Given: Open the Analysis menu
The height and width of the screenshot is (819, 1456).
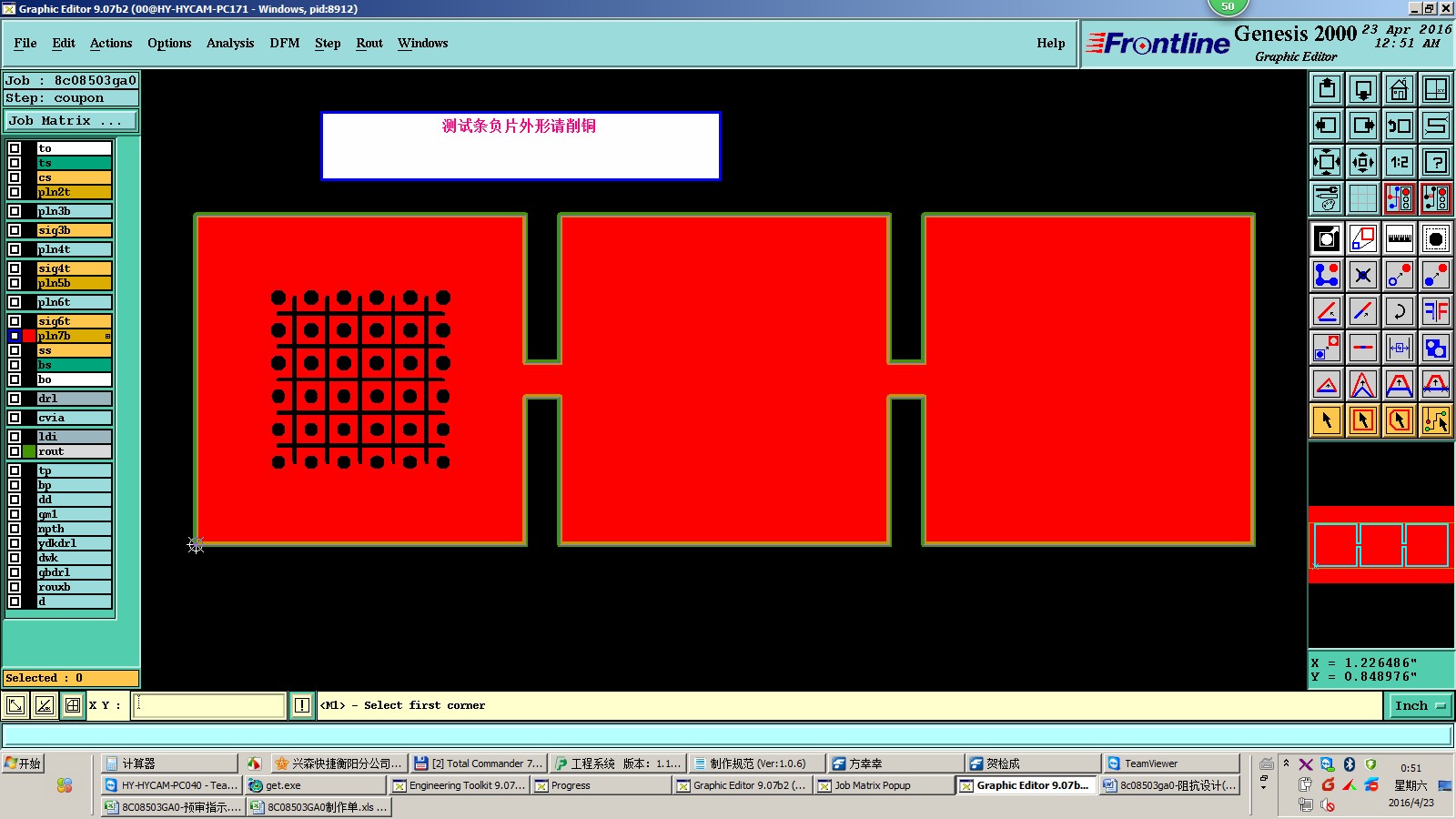Looking at the screenshot, I should click(x=230, y=43).
